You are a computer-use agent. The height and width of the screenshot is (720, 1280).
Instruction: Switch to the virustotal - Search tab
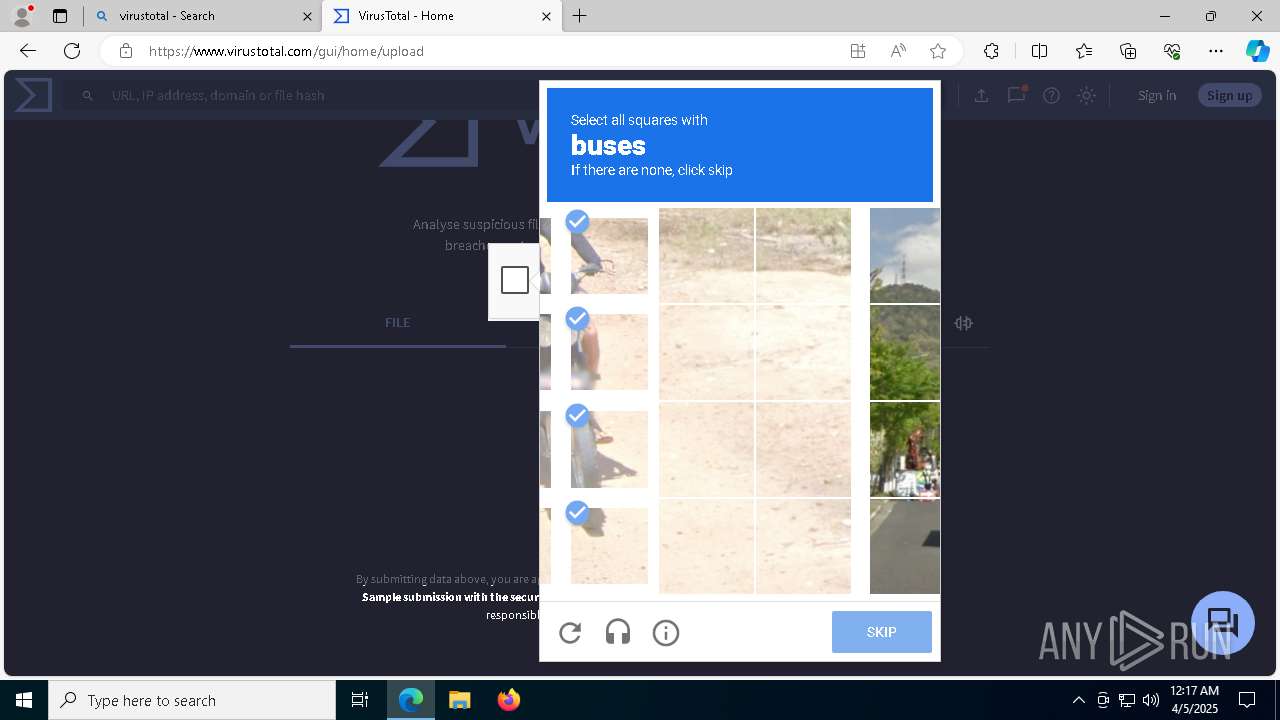203,16
